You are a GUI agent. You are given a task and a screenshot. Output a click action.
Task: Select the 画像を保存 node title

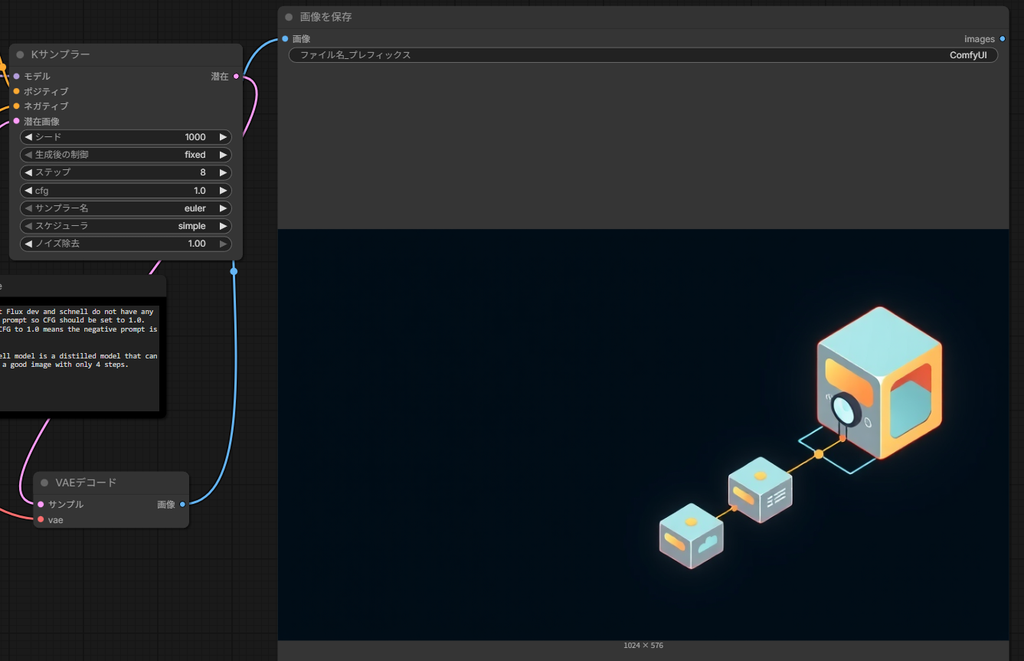325,17
